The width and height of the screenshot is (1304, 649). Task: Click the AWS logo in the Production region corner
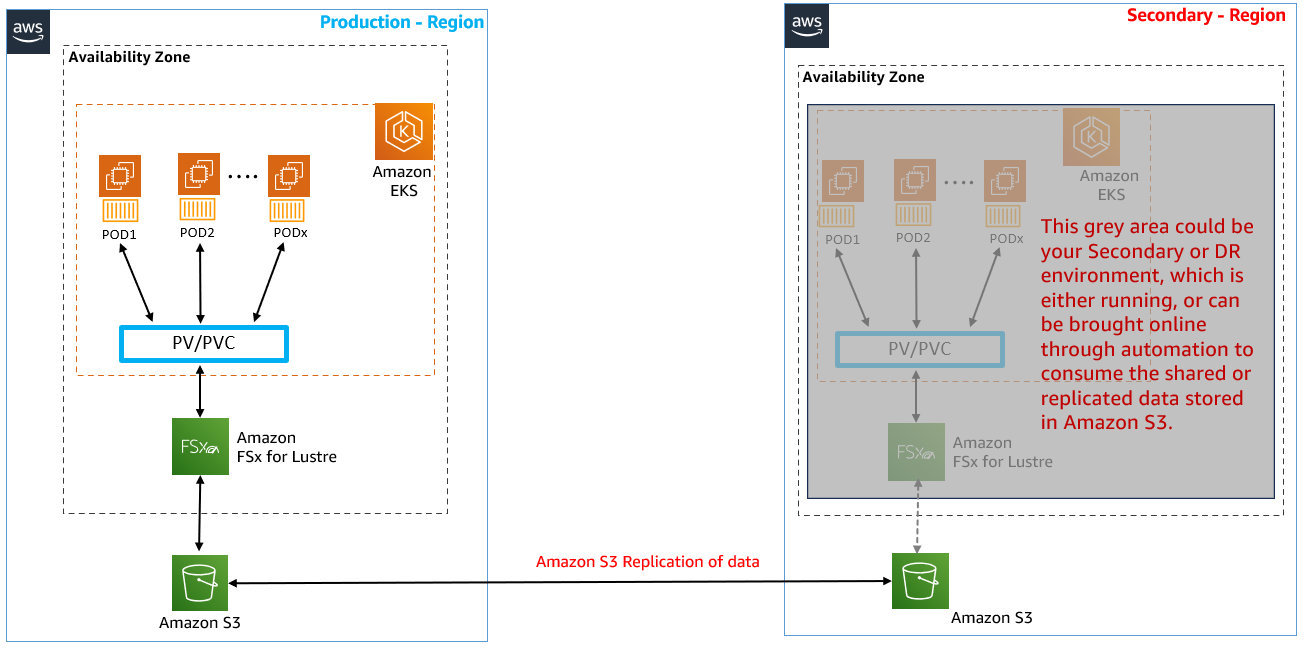(27, 31)
